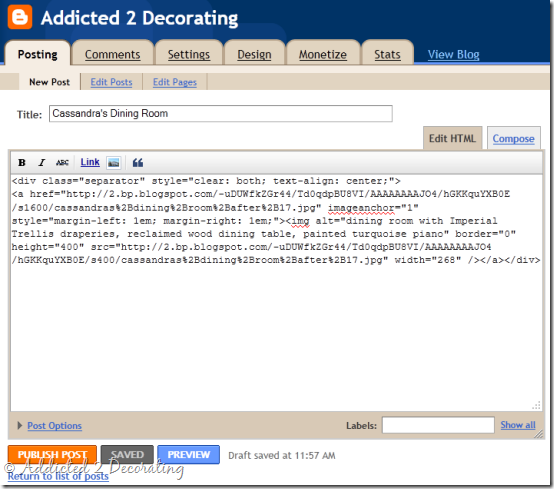554x489 pixels.
Task: Open the Monetize tab
Action: (323, 54)
